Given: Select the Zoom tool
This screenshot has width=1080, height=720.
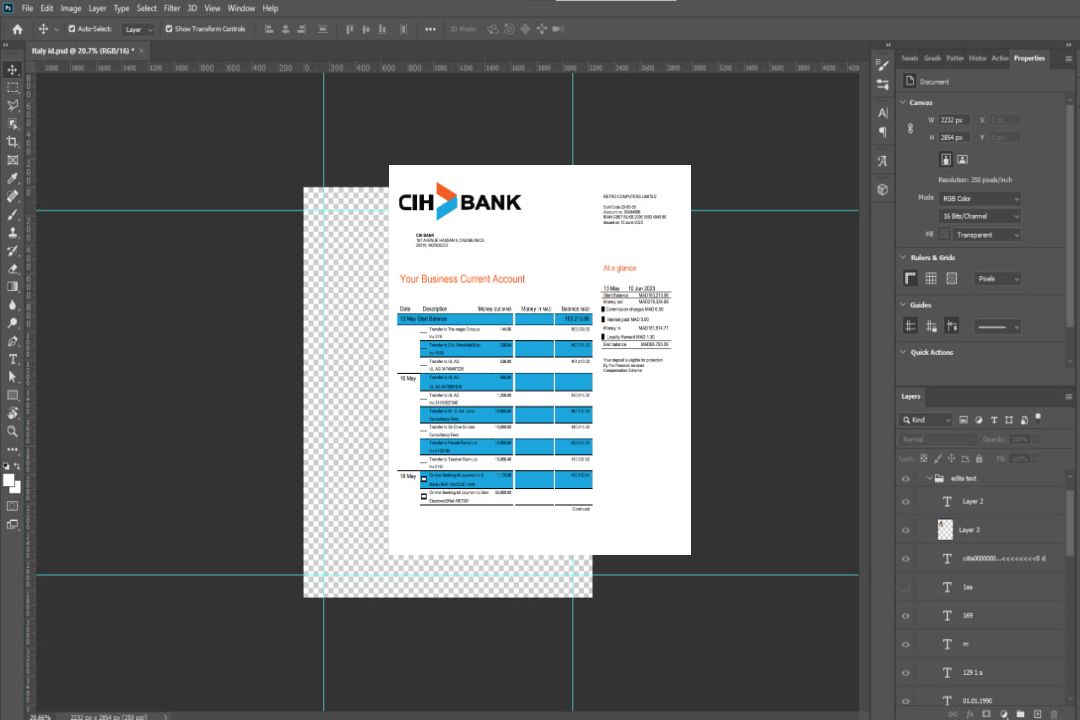Looking at the screenshot, I should [13, 431].
